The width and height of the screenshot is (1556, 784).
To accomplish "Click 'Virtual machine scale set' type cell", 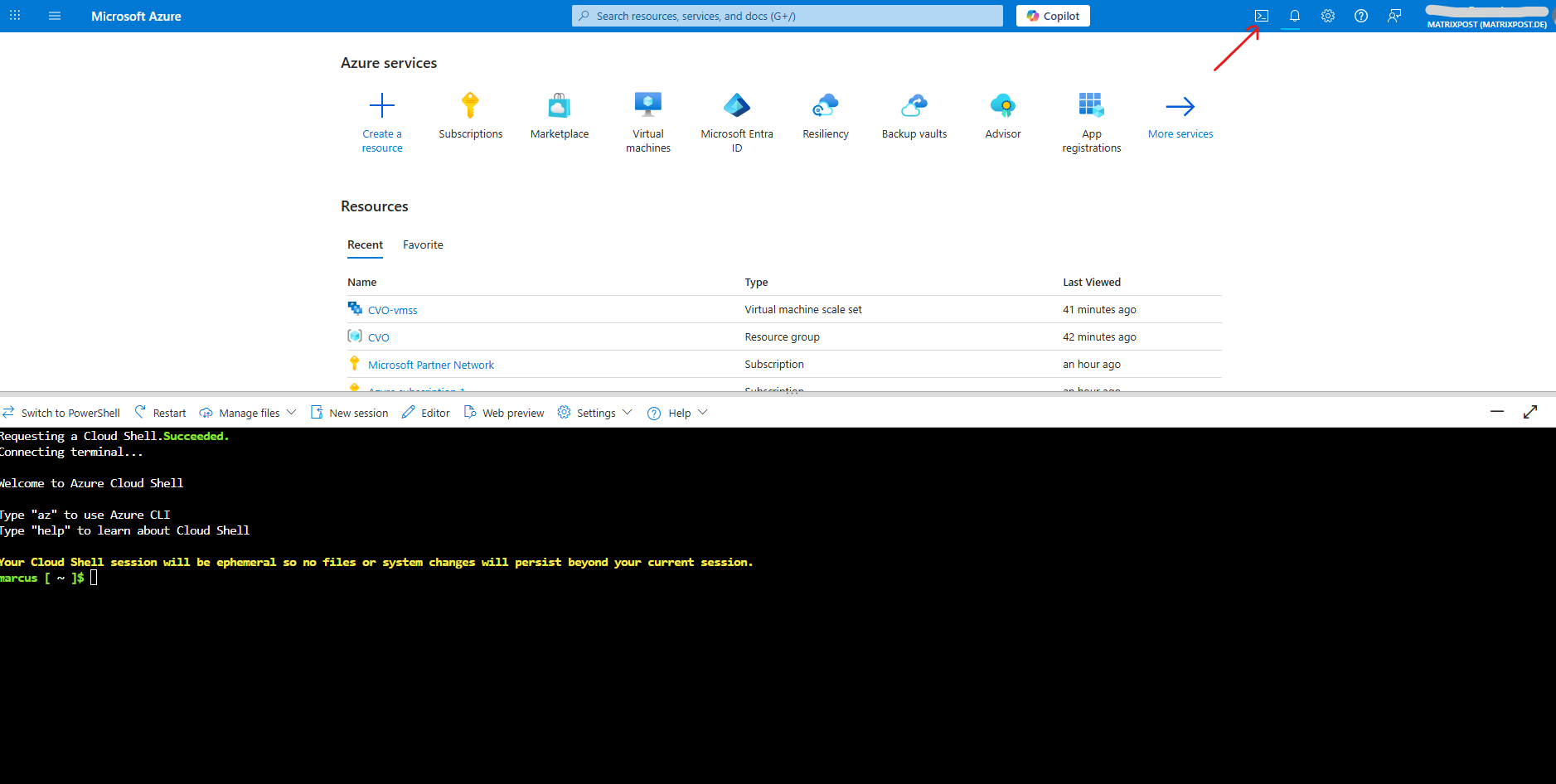I will click(x=803, y=309).
